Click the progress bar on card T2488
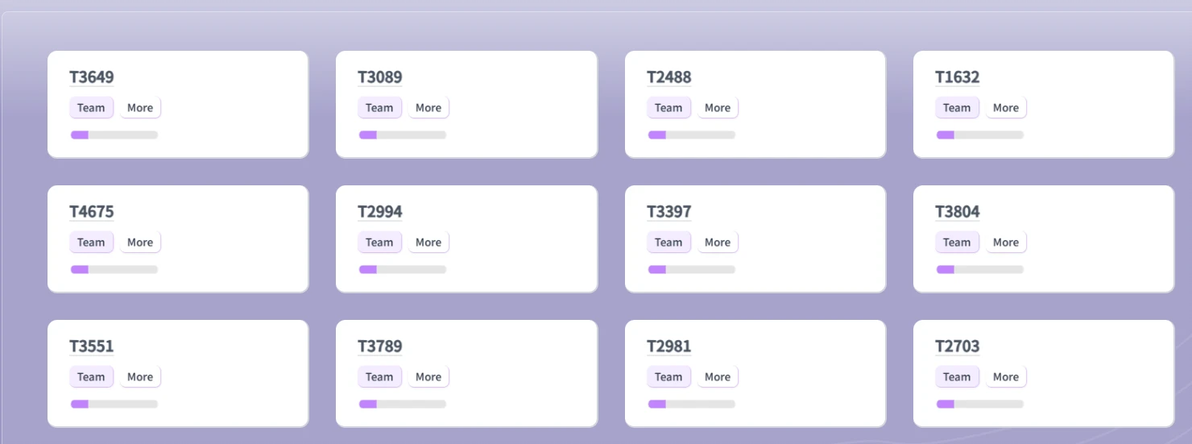 (x=692, y=135)
